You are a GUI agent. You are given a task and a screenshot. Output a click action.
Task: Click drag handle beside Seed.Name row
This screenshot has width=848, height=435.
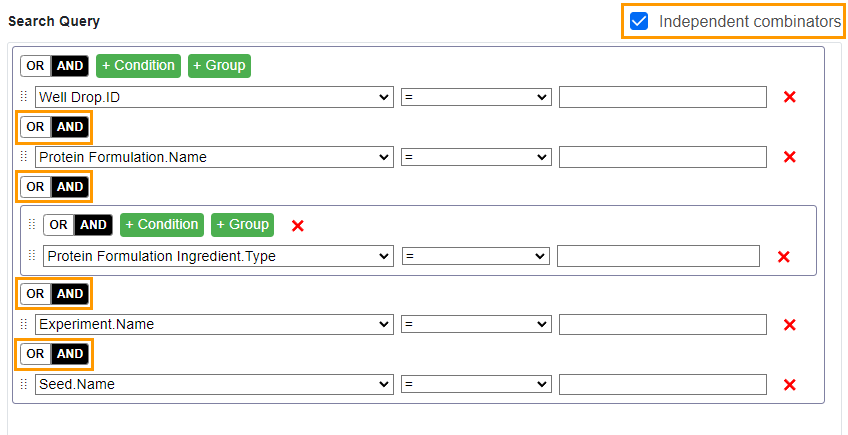[x=24, y=385]
